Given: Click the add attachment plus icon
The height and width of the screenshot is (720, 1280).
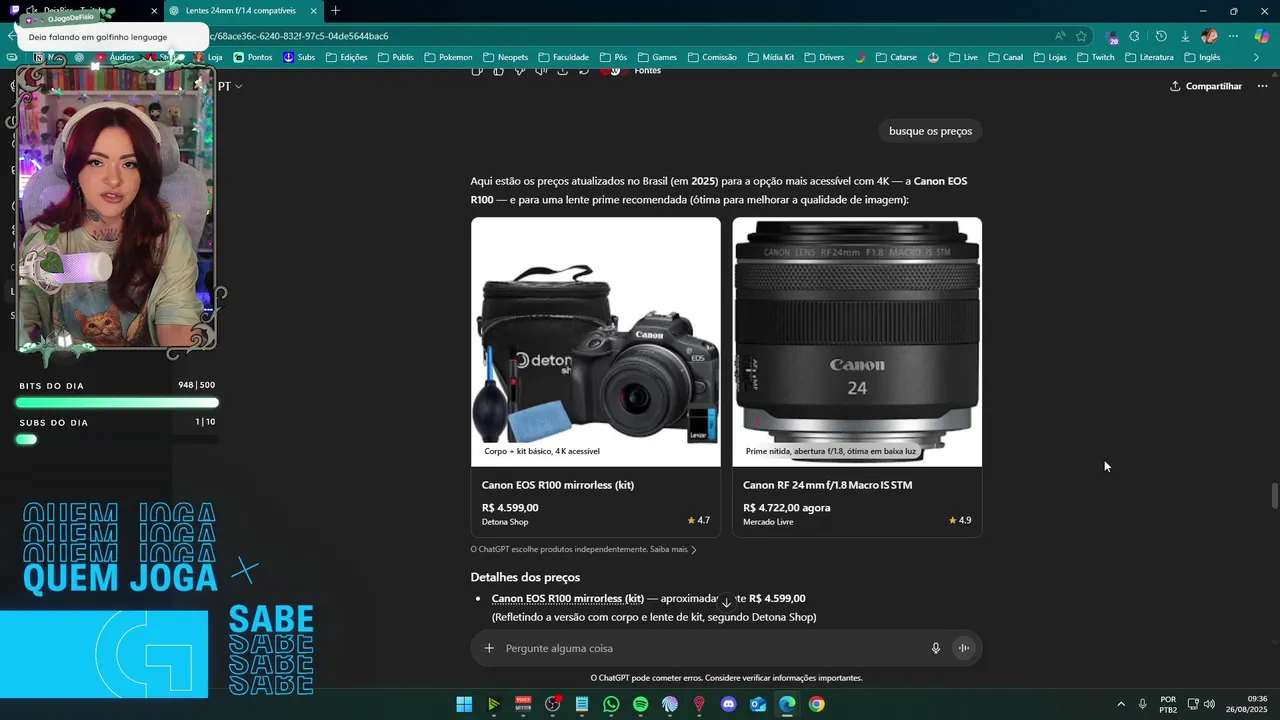Looking at the screenshot, I should tap(489, 648).
